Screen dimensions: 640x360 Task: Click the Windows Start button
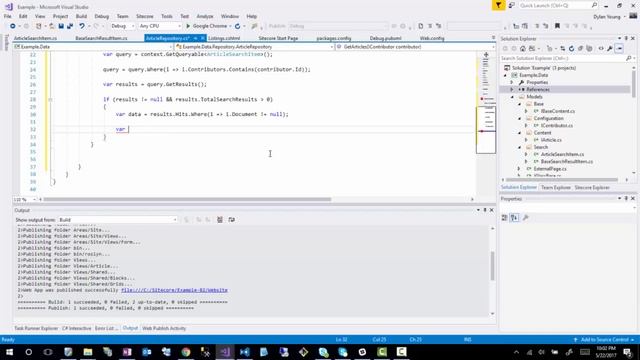tap(9, 352)
